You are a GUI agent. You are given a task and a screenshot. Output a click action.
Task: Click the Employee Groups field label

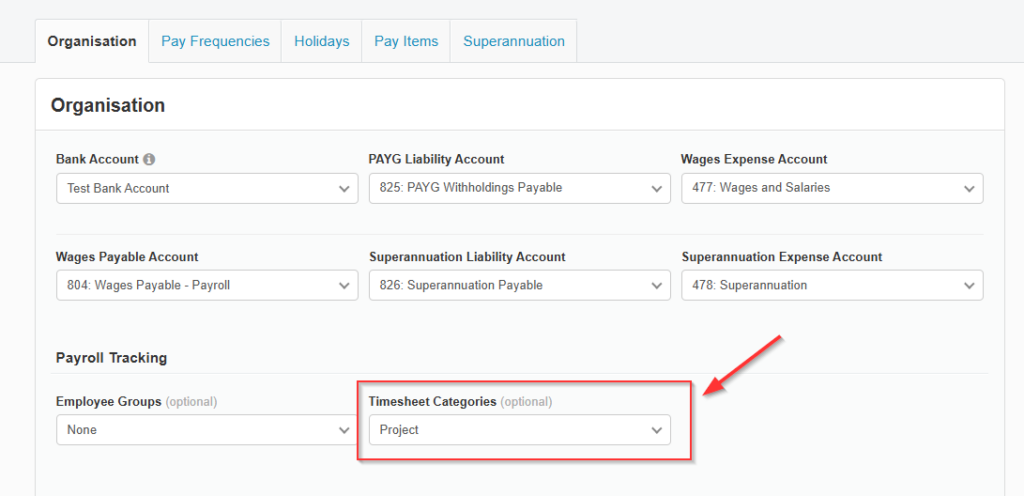click(x=108, y=402)
